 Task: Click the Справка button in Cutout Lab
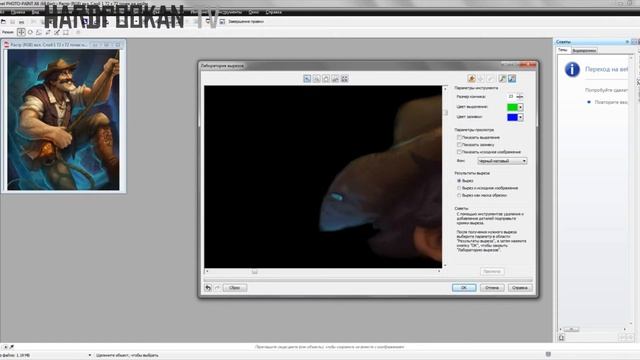pyautogui.click(x=520, y=288)
